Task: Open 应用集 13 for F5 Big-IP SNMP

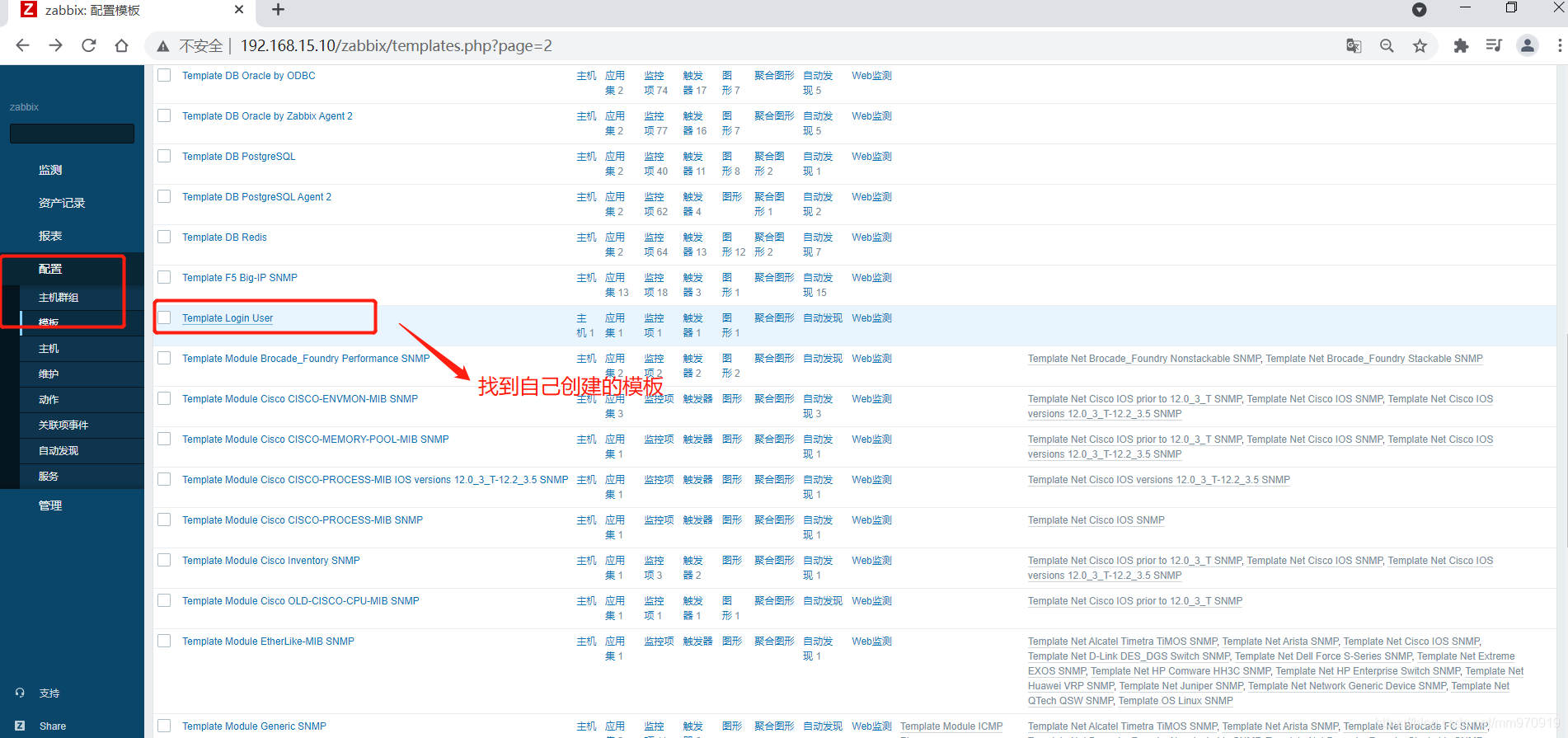Action: pos(617,284)
